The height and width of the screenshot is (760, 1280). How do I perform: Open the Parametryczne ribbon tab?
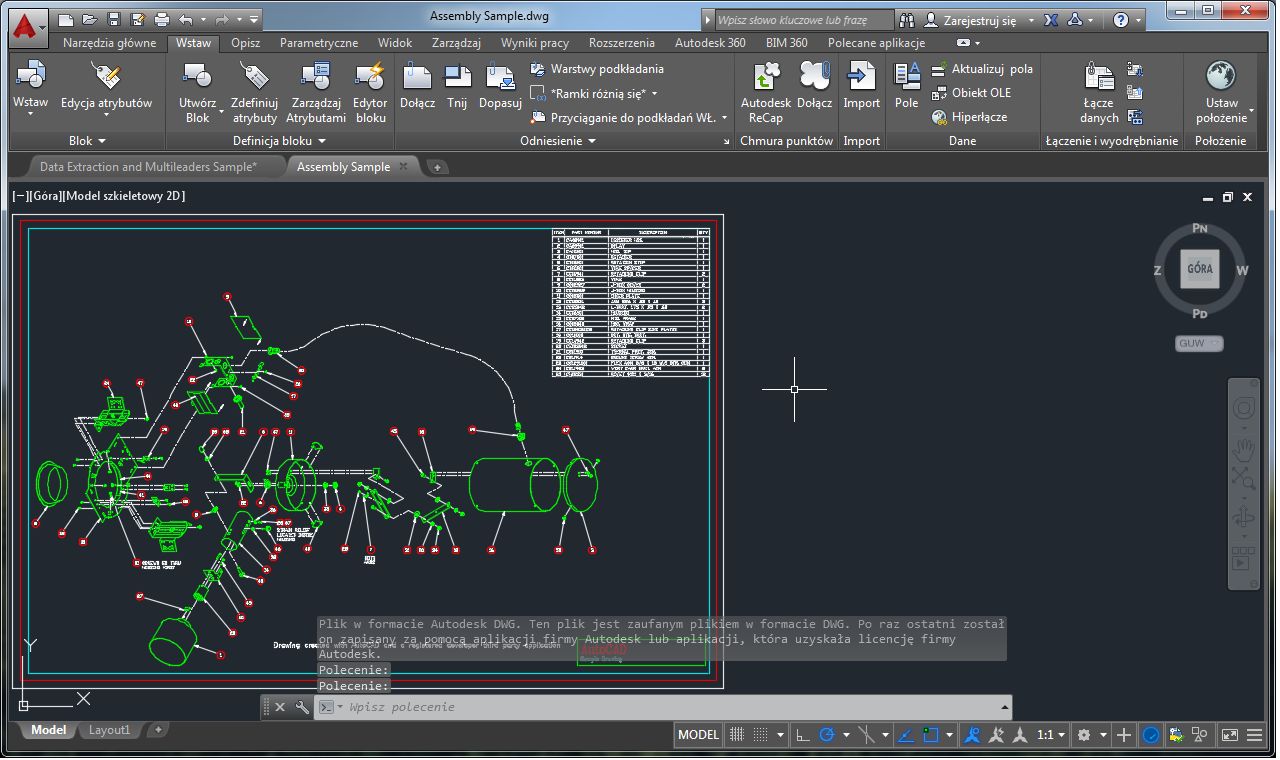click(319, 43)
